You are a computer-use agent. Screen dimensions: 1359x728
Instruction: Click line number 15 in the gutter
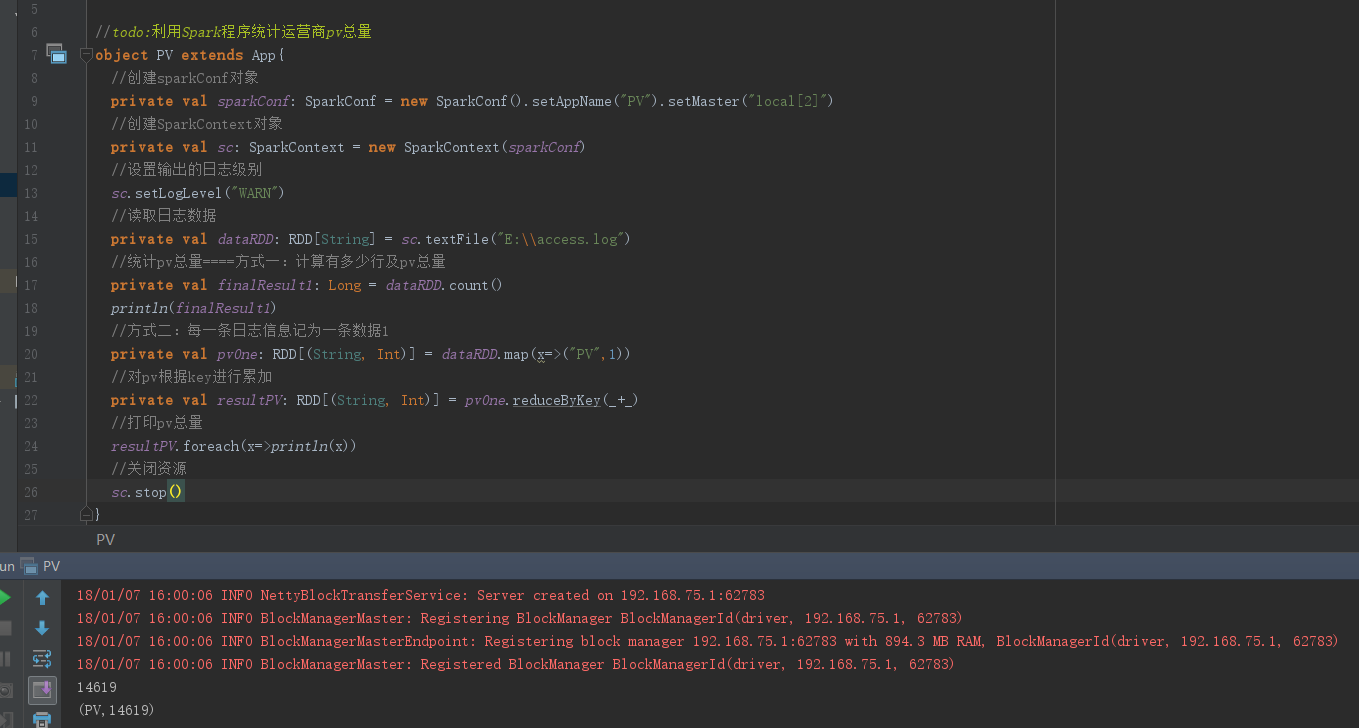(x=29, y=239)
